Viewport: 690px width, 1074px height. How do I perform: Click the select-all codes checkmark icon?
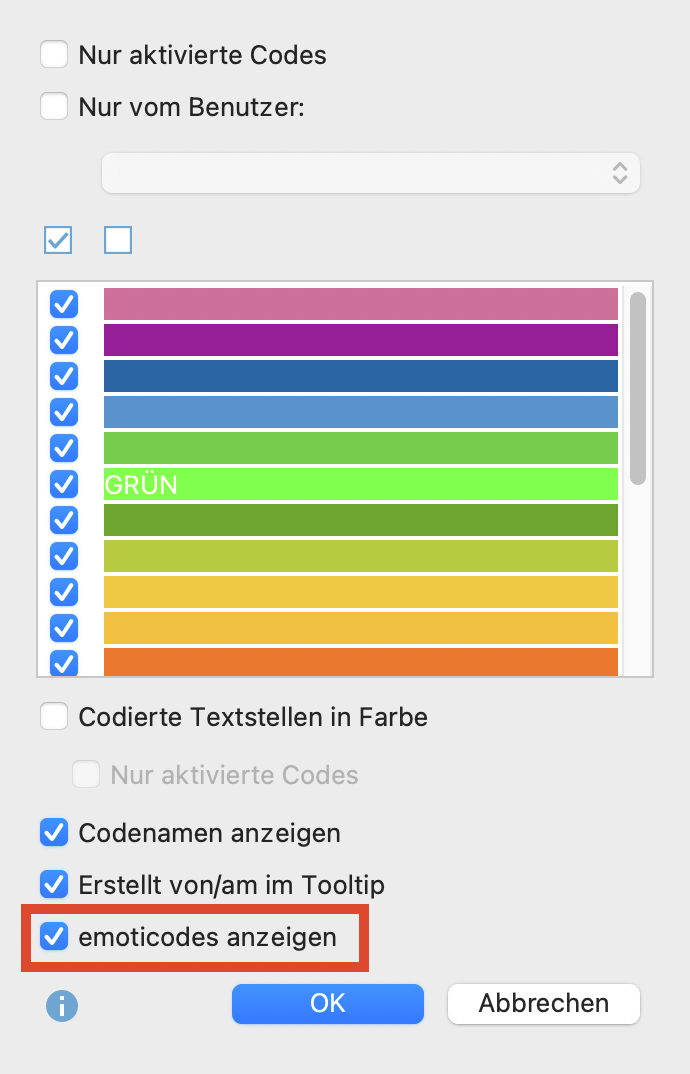[x=58, y=240]
